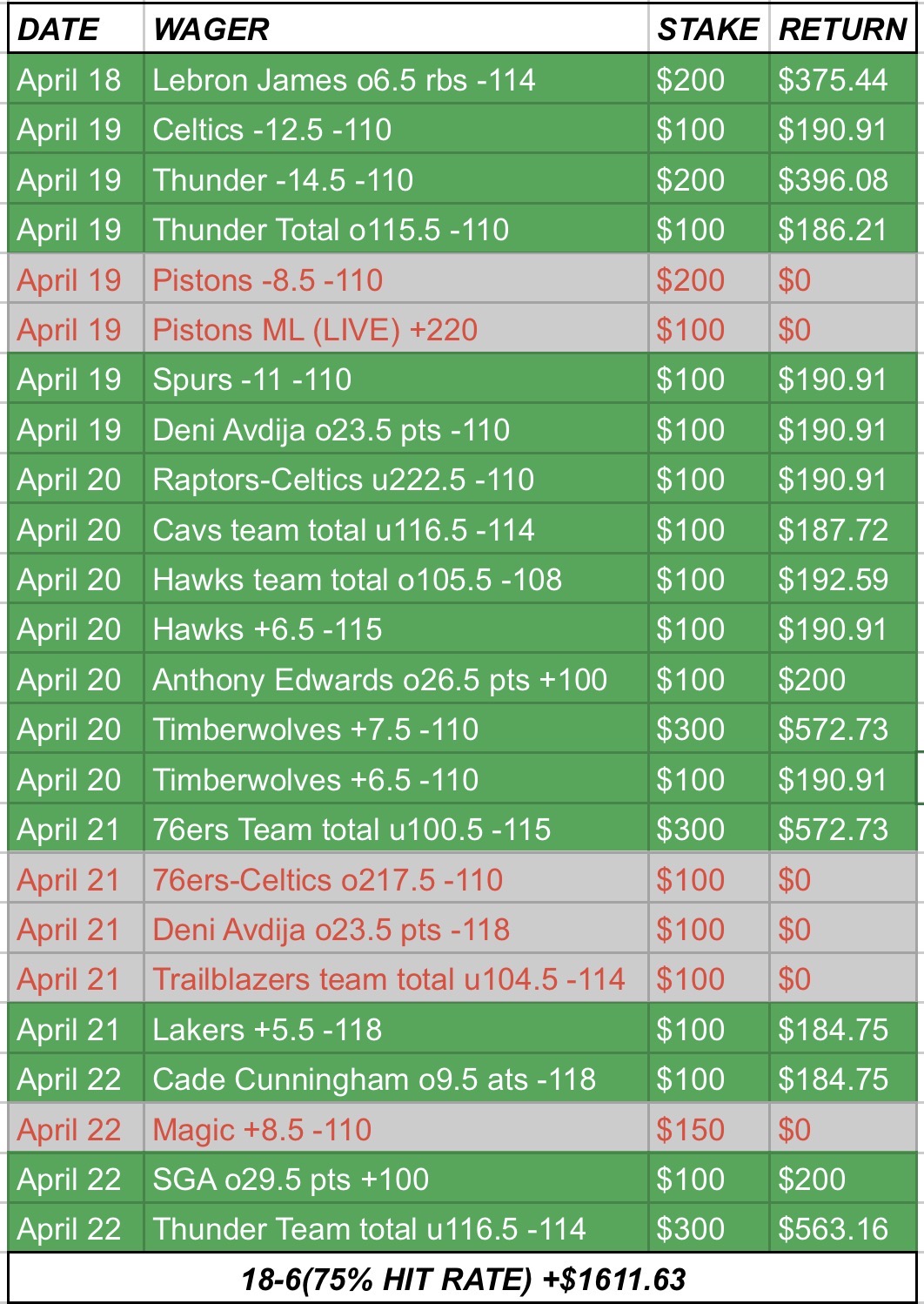Screen dimensions: 924x1304
Task: Select the $396.08 return value
Action: [x=833, y=180]
